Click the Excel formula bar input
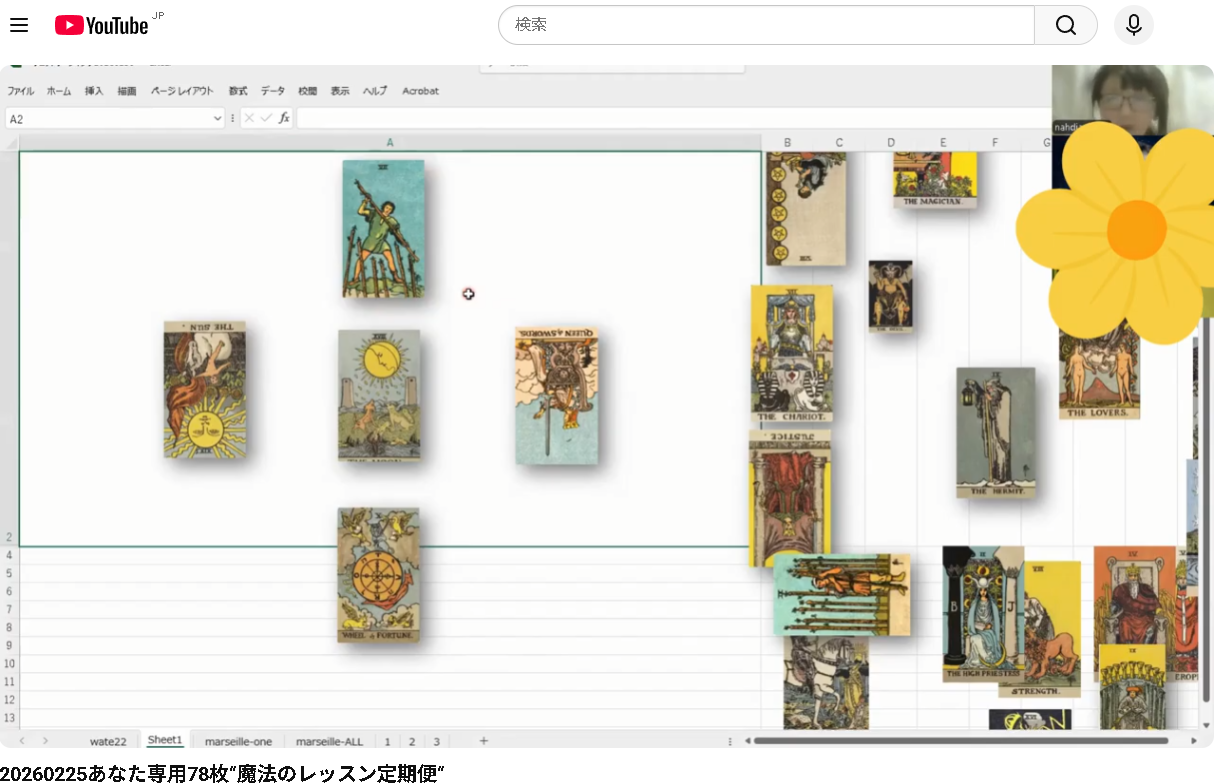This screenshot has width=1224, height=784. click(x=670, y=118)
